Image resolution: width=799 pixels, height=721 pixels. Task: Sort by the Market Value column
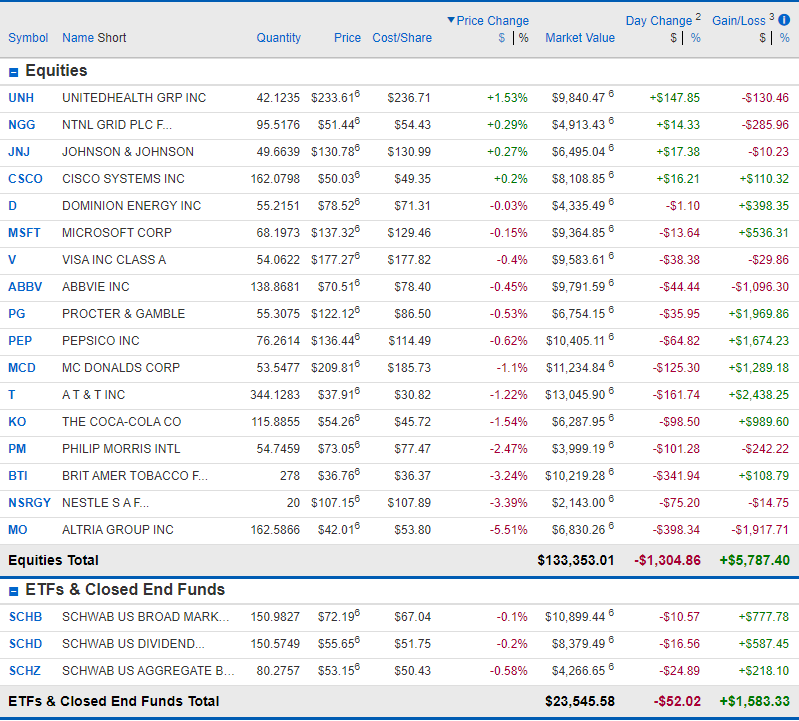[x=580, y=38]
